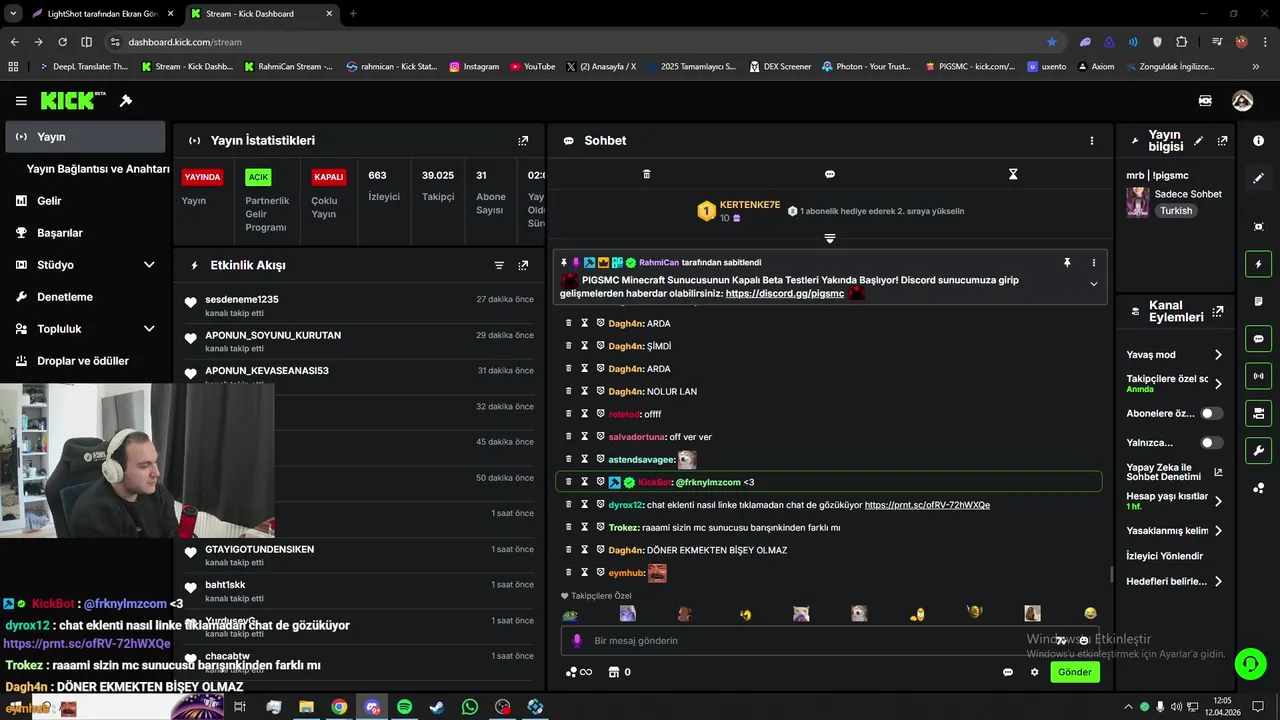Pop out the Kanal Eylemleri panel

click(1217, 311)
